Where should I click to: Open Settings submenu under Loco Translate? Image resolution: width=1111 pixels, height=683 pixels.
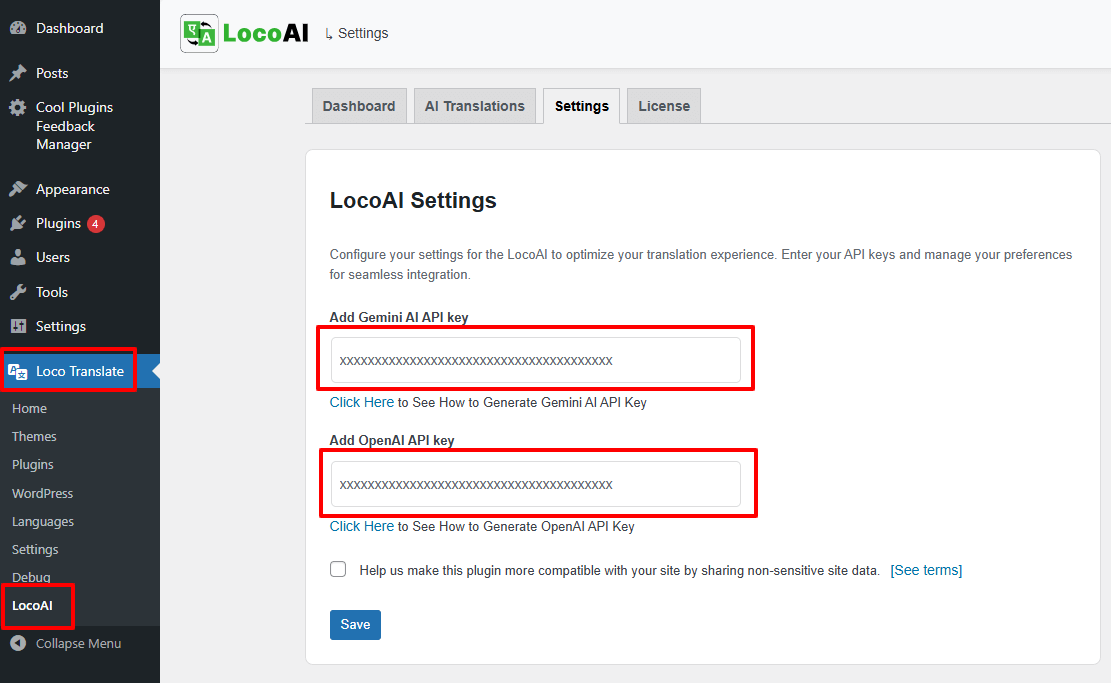click(x=35, y=550)
